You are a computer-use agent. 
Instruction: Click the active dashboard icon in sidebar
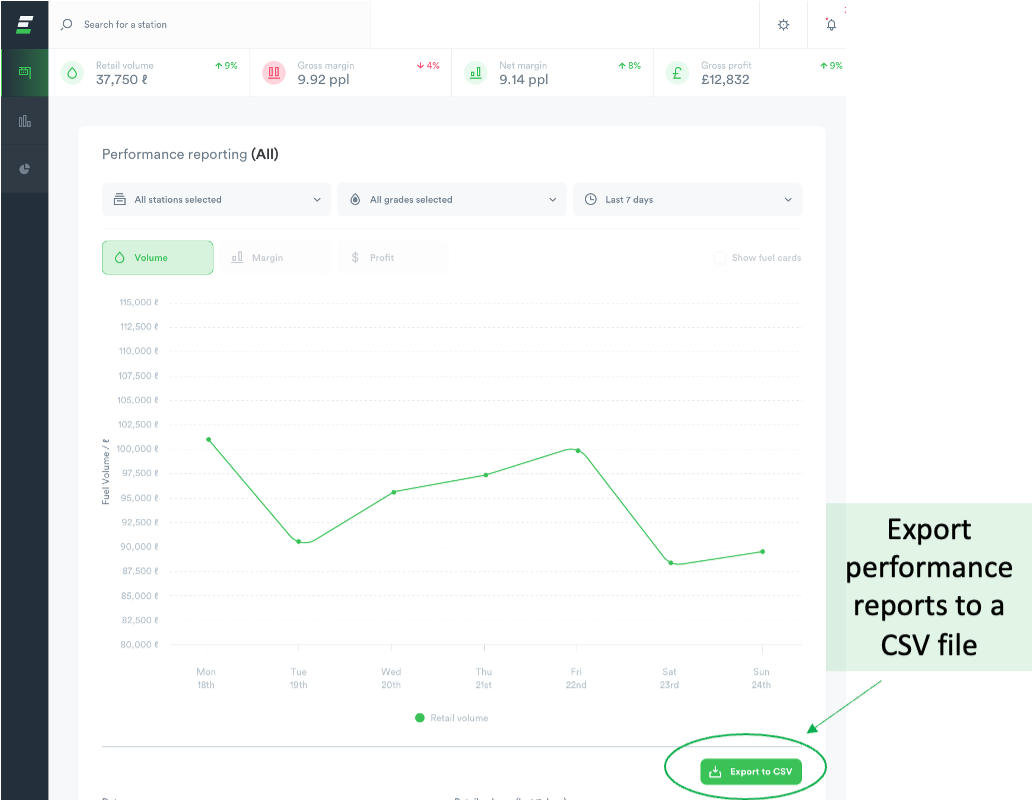tap(24, 73)
